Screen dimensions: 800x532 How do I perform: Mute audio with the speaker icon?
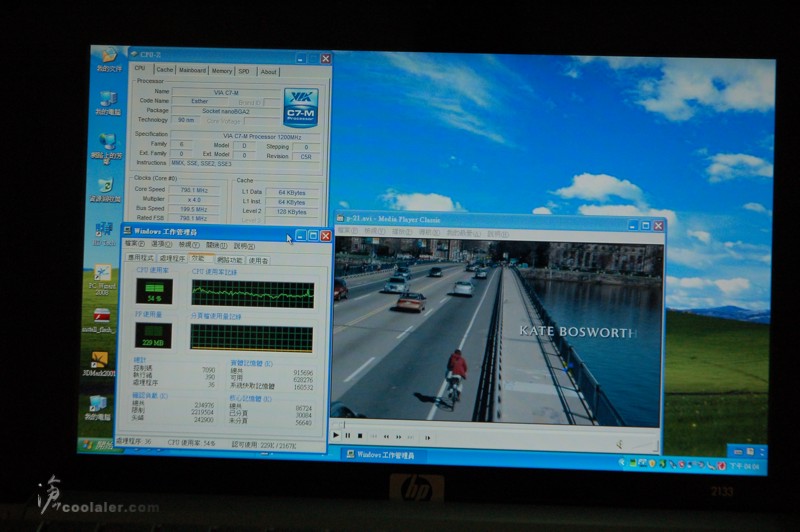coord(620,444)
